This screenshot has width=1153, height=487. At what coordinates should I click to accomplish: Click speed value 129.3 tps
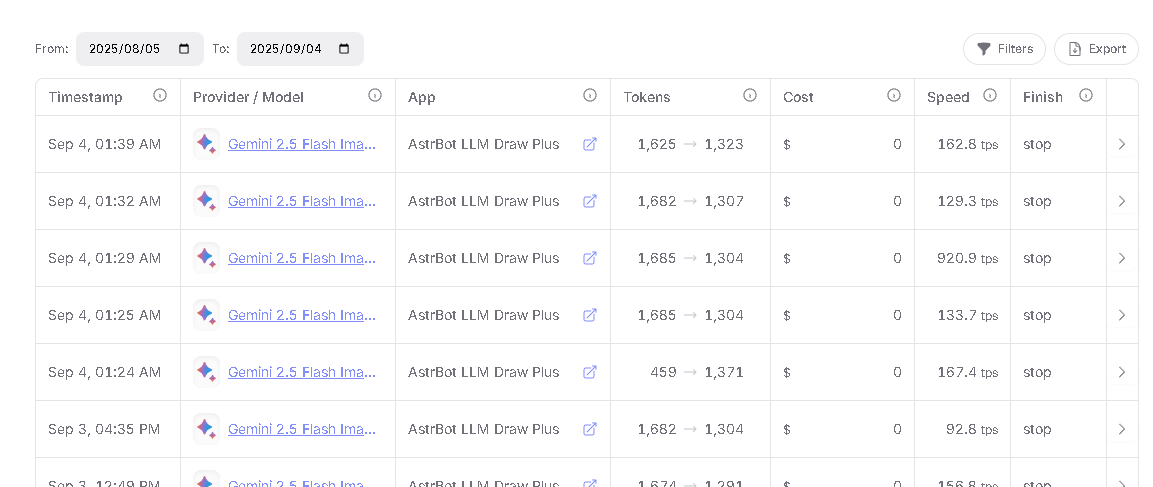click(968, 201)
